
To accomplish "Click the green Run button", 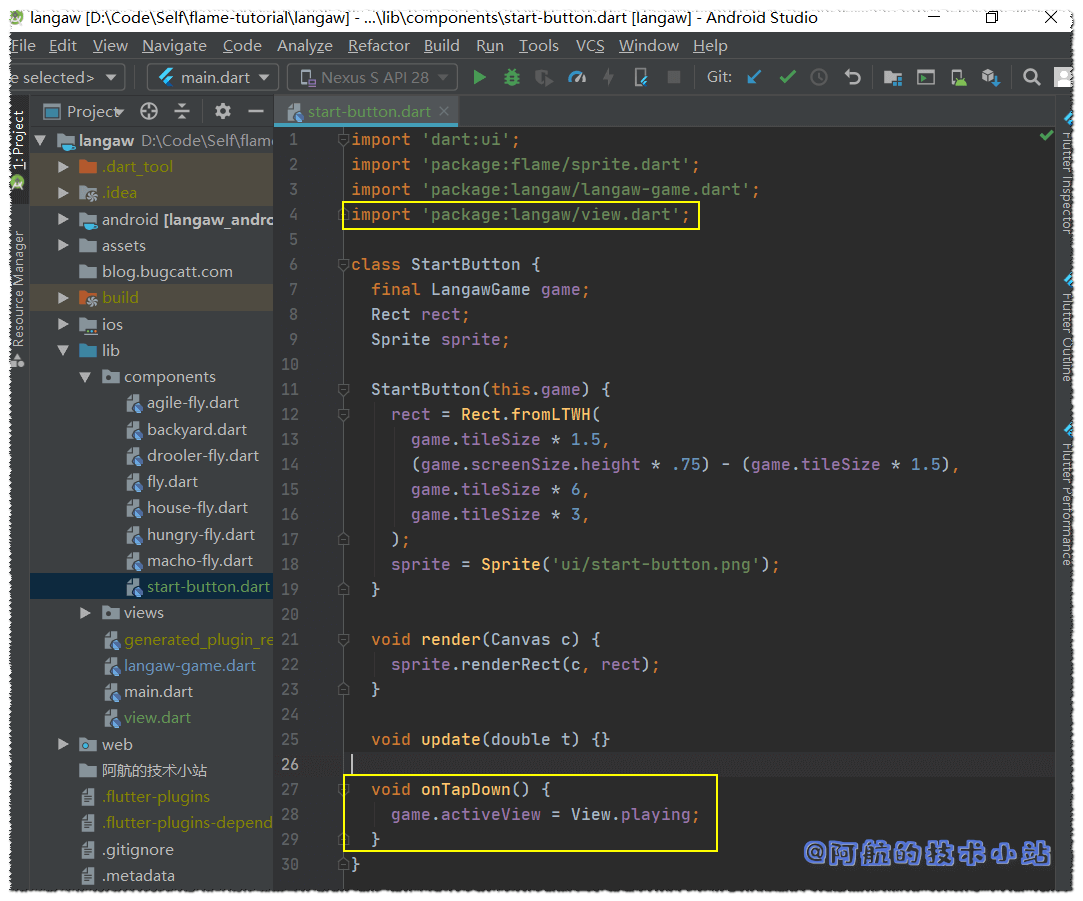I will (x=480, y=77).
